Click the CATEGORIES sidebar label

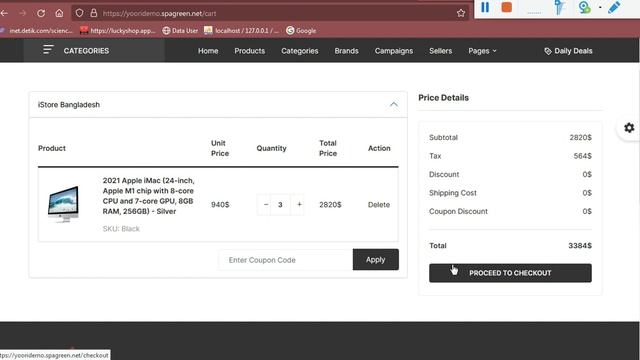pyautogui.click(x=86, y=51)
